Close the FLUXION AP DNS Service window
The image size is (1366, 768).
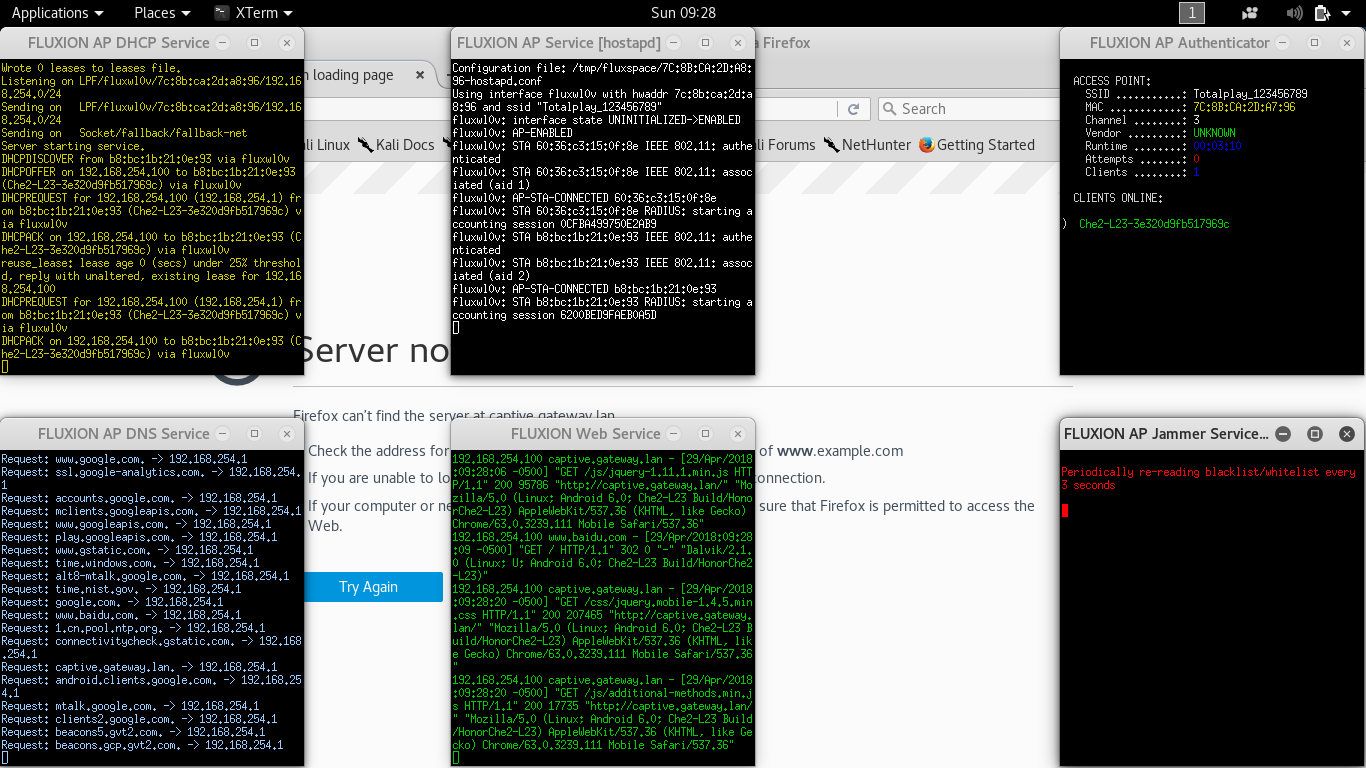[287, 434]
